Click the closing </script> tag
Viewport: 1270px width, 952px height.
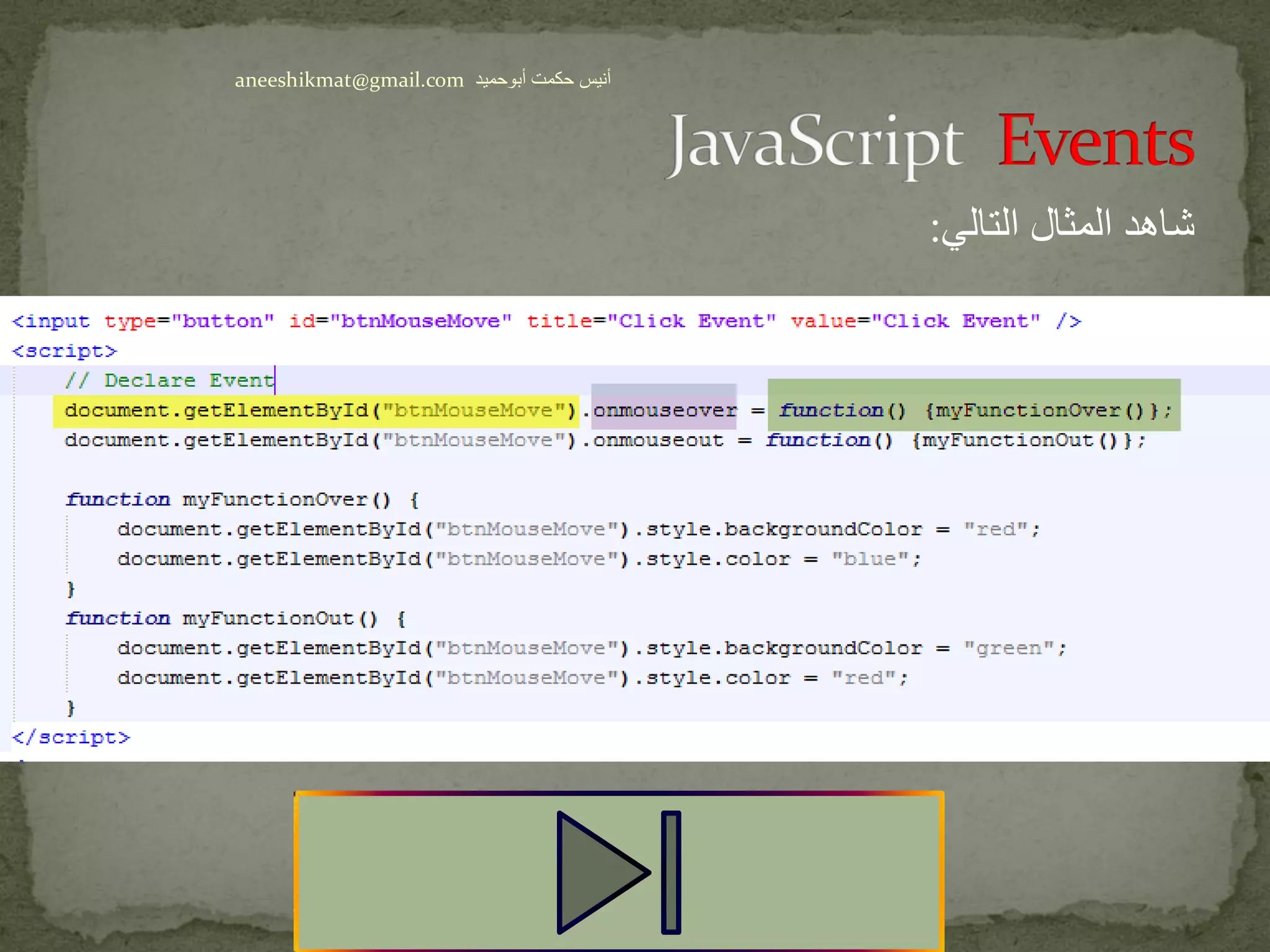(71, 737)
